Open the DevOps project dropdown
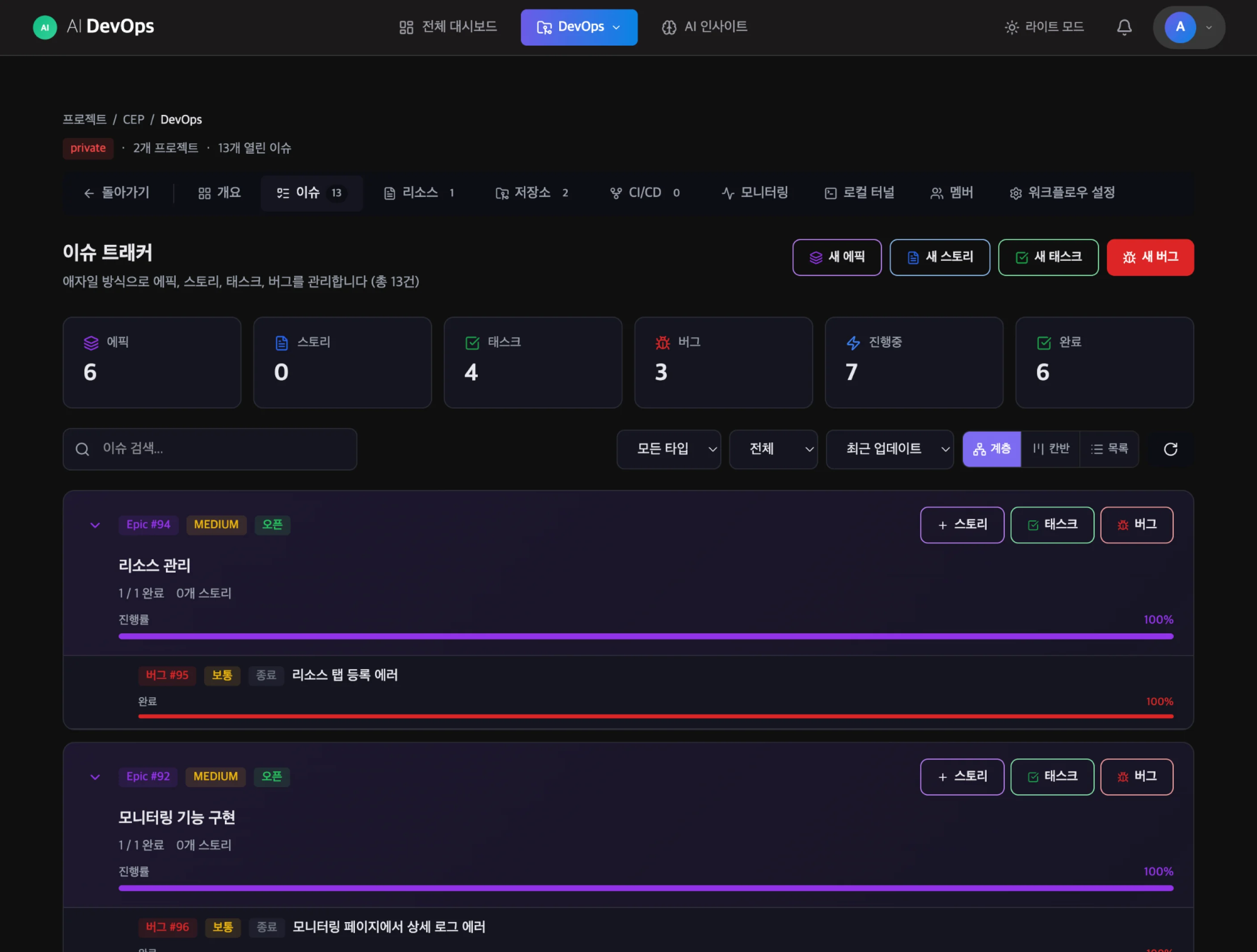Screen dimensions: 1257x952 (x=579, y=27)
